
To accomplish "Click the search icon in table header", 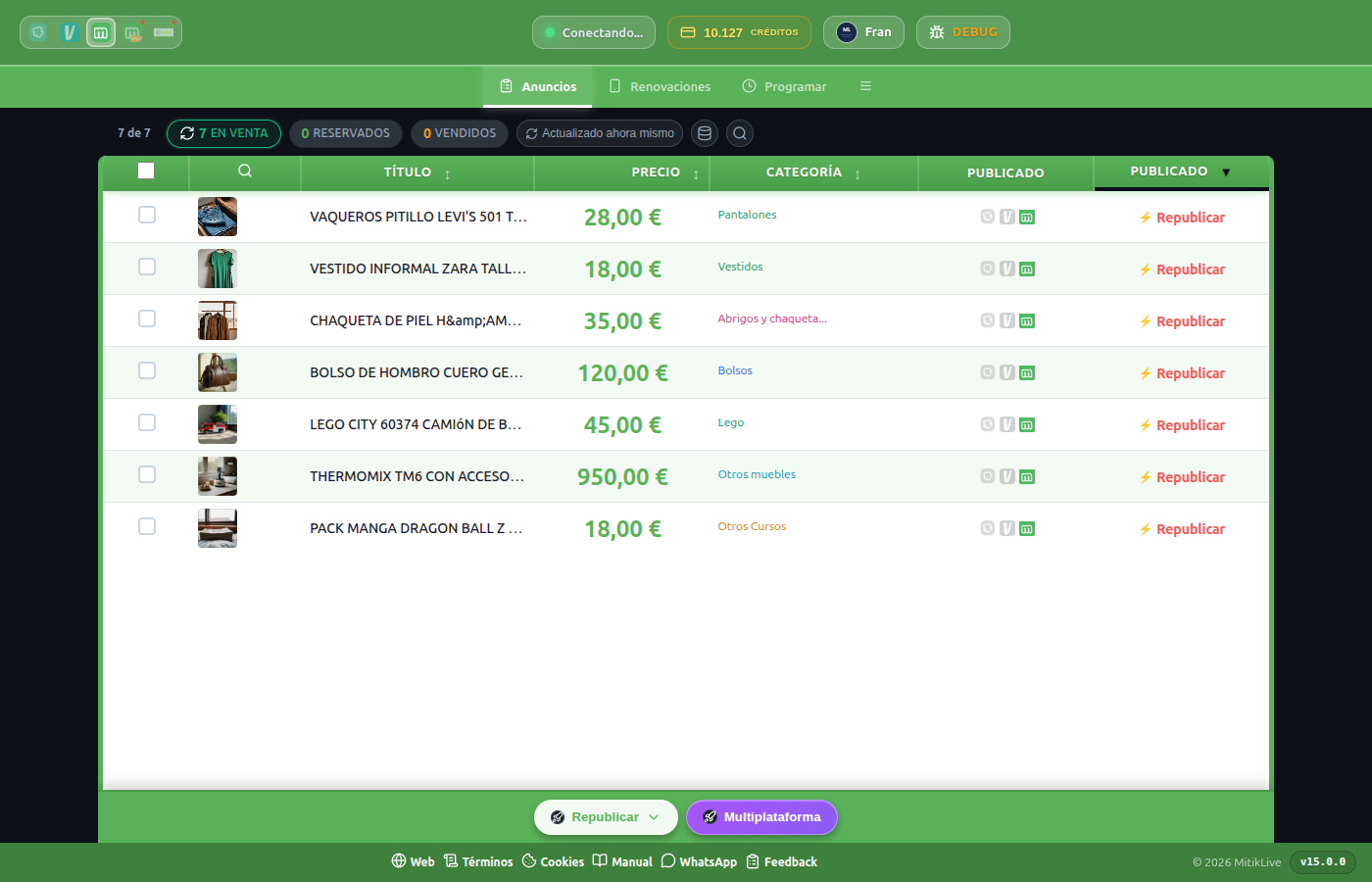I will click(x=245, y=171).
